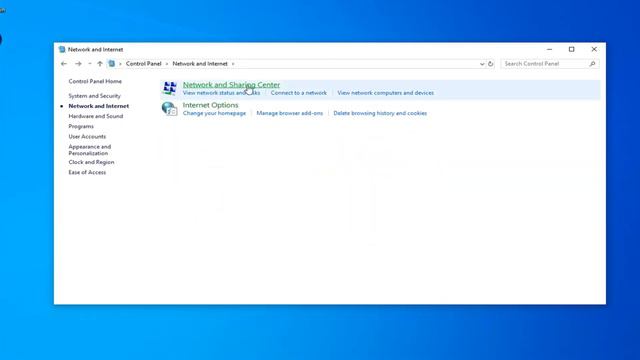Open Programs category in the sidebar
The width and height of the screenshot is (640, 360).
[x=81, y=126]
